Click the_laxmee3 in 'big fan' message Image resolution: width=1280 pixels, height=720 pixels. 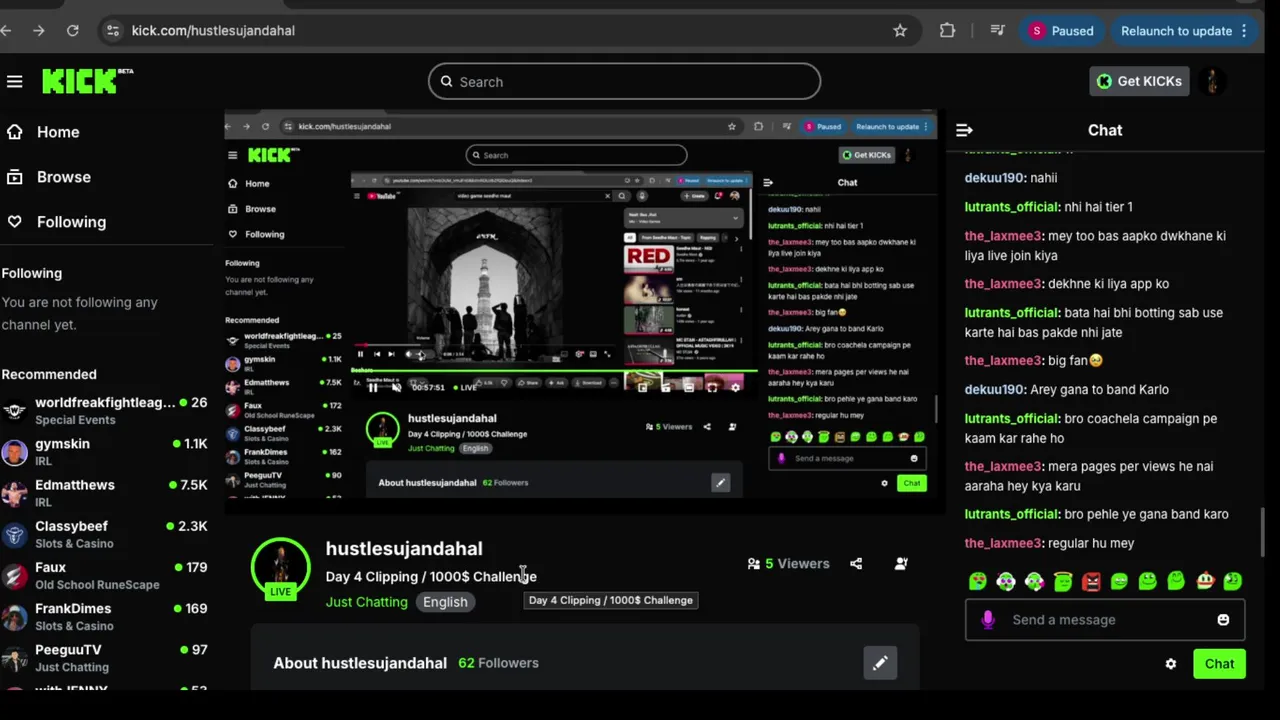pos(1002,361)
